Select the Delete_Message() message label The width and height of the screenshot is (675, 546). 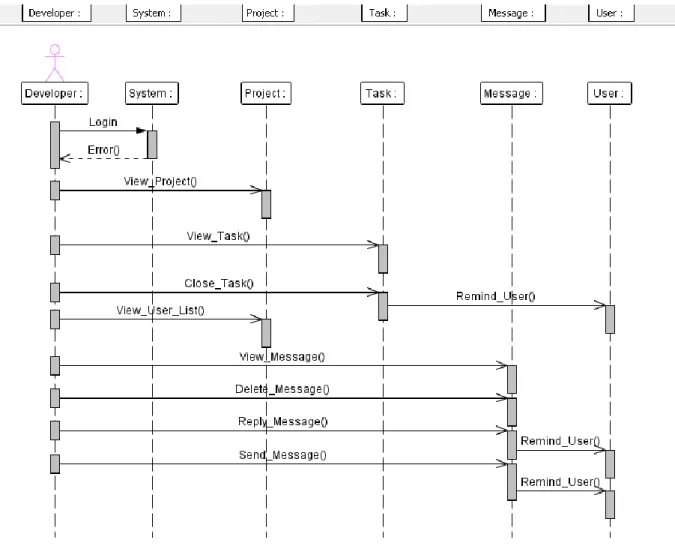[x=282, y=389]
